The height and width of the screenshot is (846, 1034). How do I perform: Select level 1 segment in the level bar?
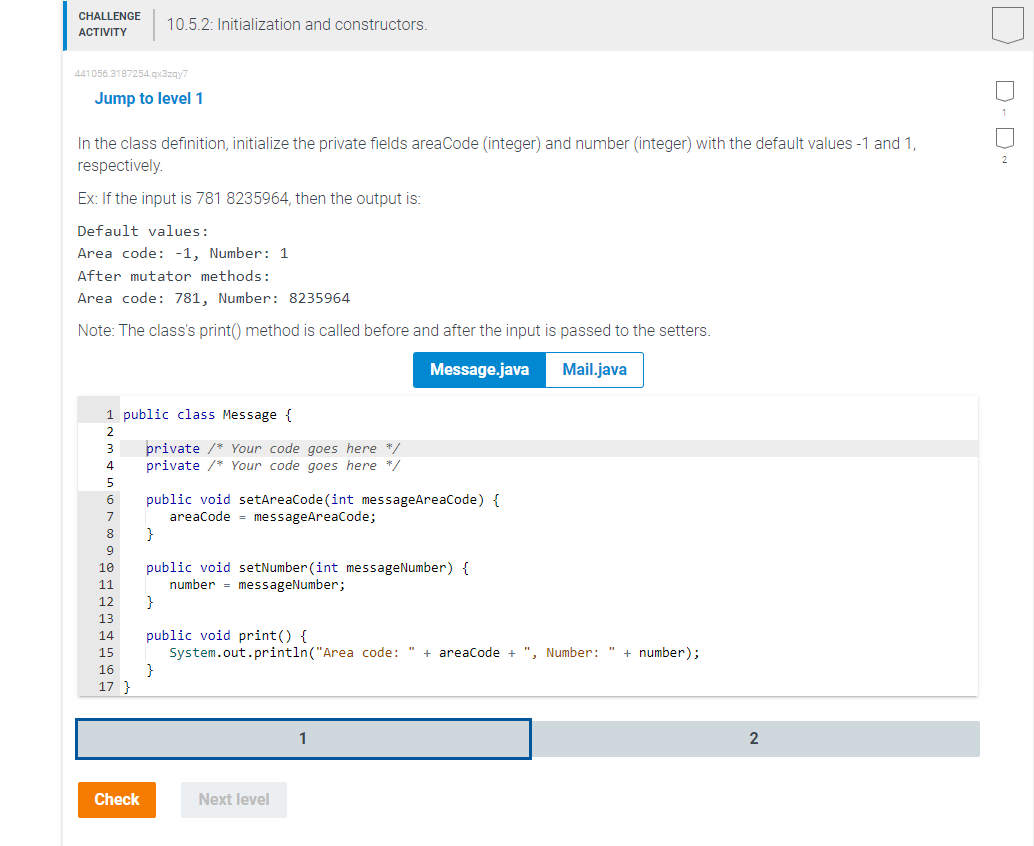click(x=302, y=738)
